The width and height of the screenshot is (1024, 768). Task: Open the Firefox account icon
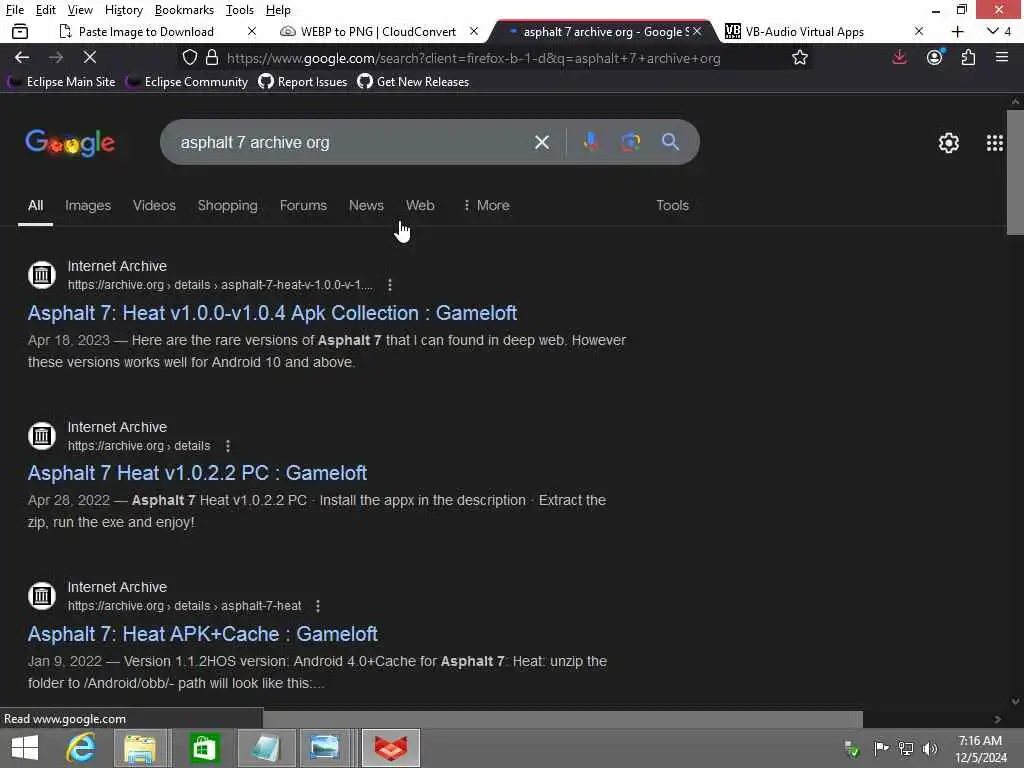coord(935,57)
